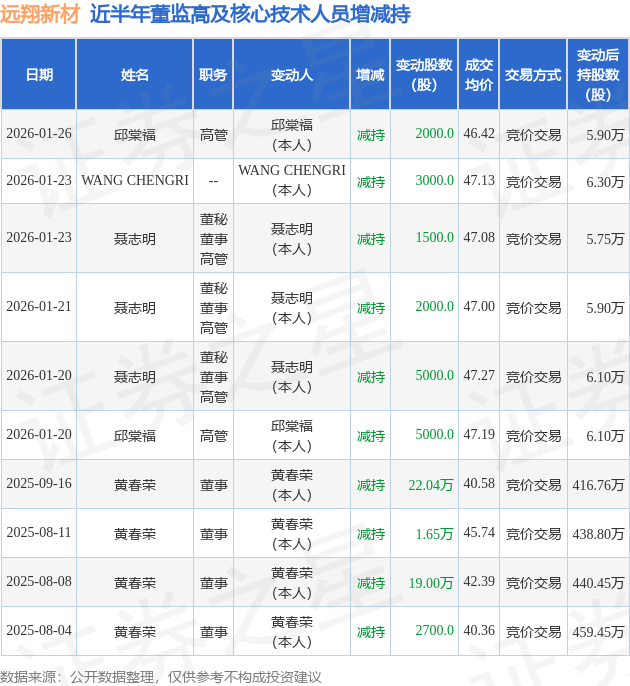The height and width of the screenshot is (686, 630).
Task: Click the 远翔新材 title text
Action: click(40, 14)
